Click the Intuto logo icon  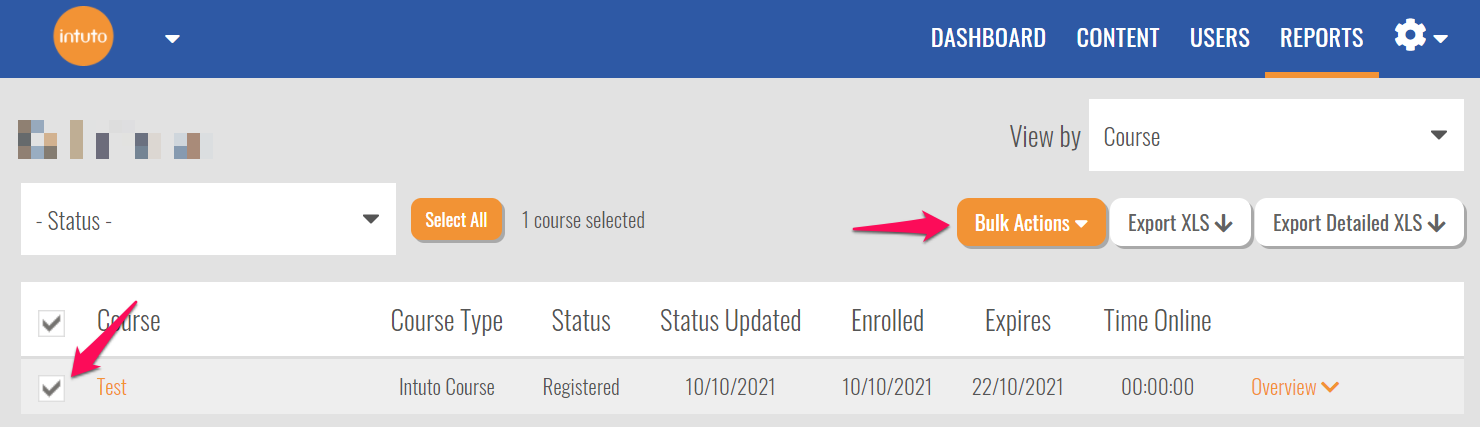tap(84, 38)
